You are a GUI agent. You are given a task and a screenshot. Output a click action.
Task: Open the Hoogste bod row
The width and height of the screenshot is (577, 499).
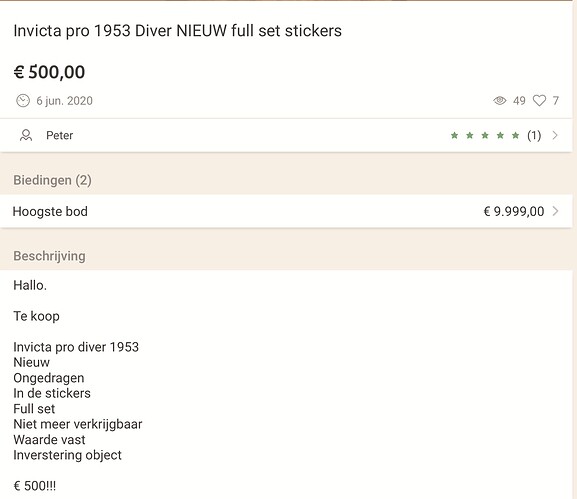tap(286, 211)
